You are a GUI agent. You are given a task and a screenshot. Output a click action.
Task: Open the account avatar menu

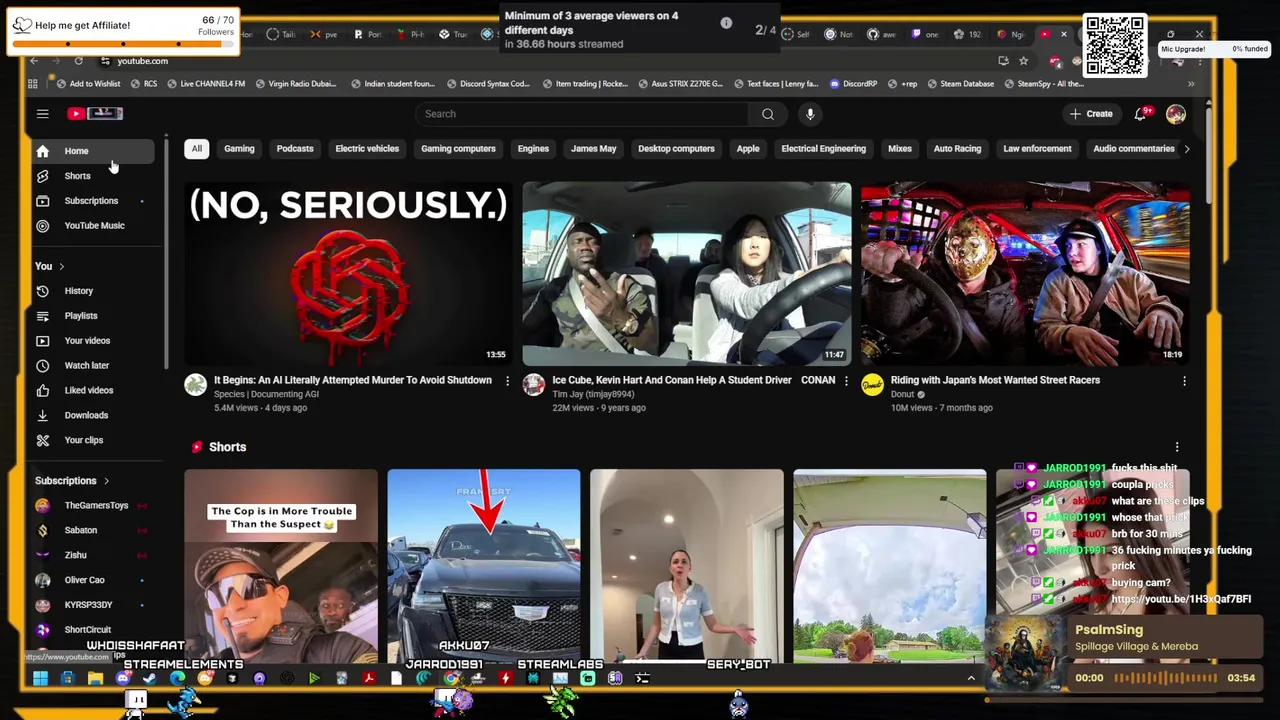coord(1175,114)
